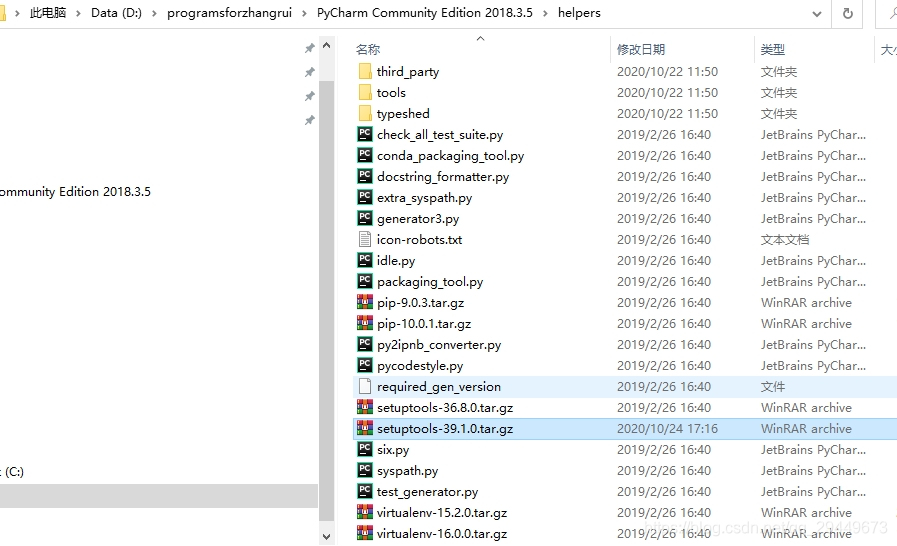Click 文本文档 type of icon-robots.txt
This screenshot has width=897, height=546.
click(785, 240)
